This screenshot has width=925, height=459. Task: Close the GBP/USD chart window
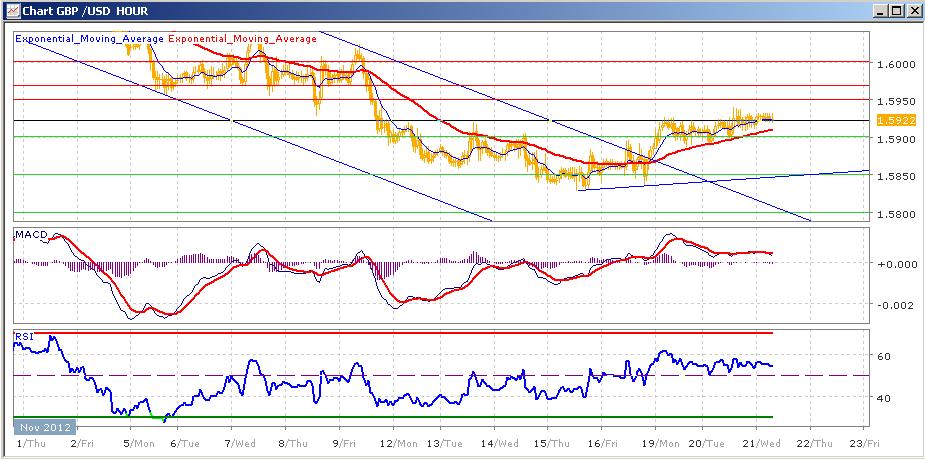tap(912, 11)
